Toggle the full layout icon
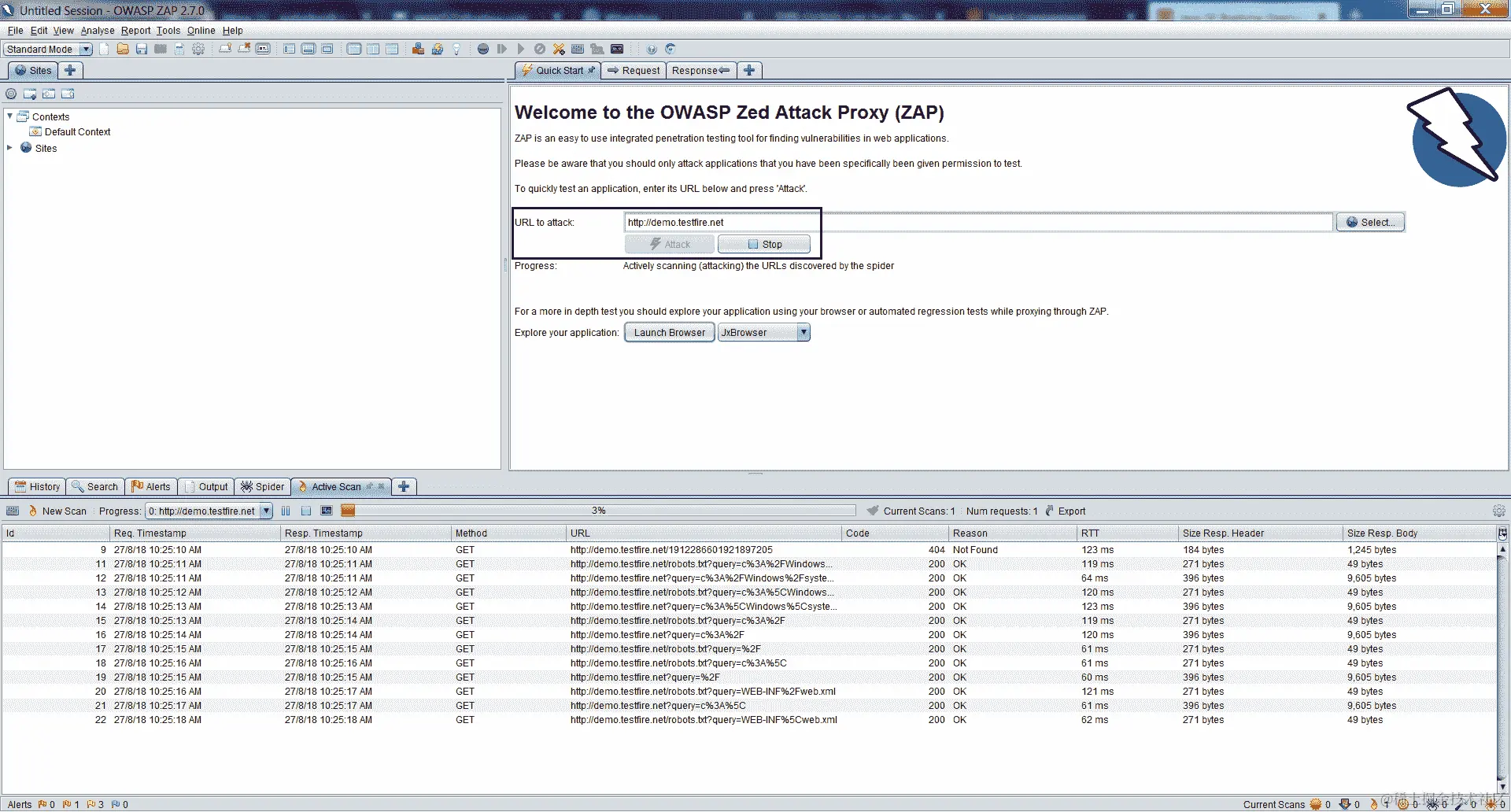This screenshot has width=1511, height=812. pos(327,49)
